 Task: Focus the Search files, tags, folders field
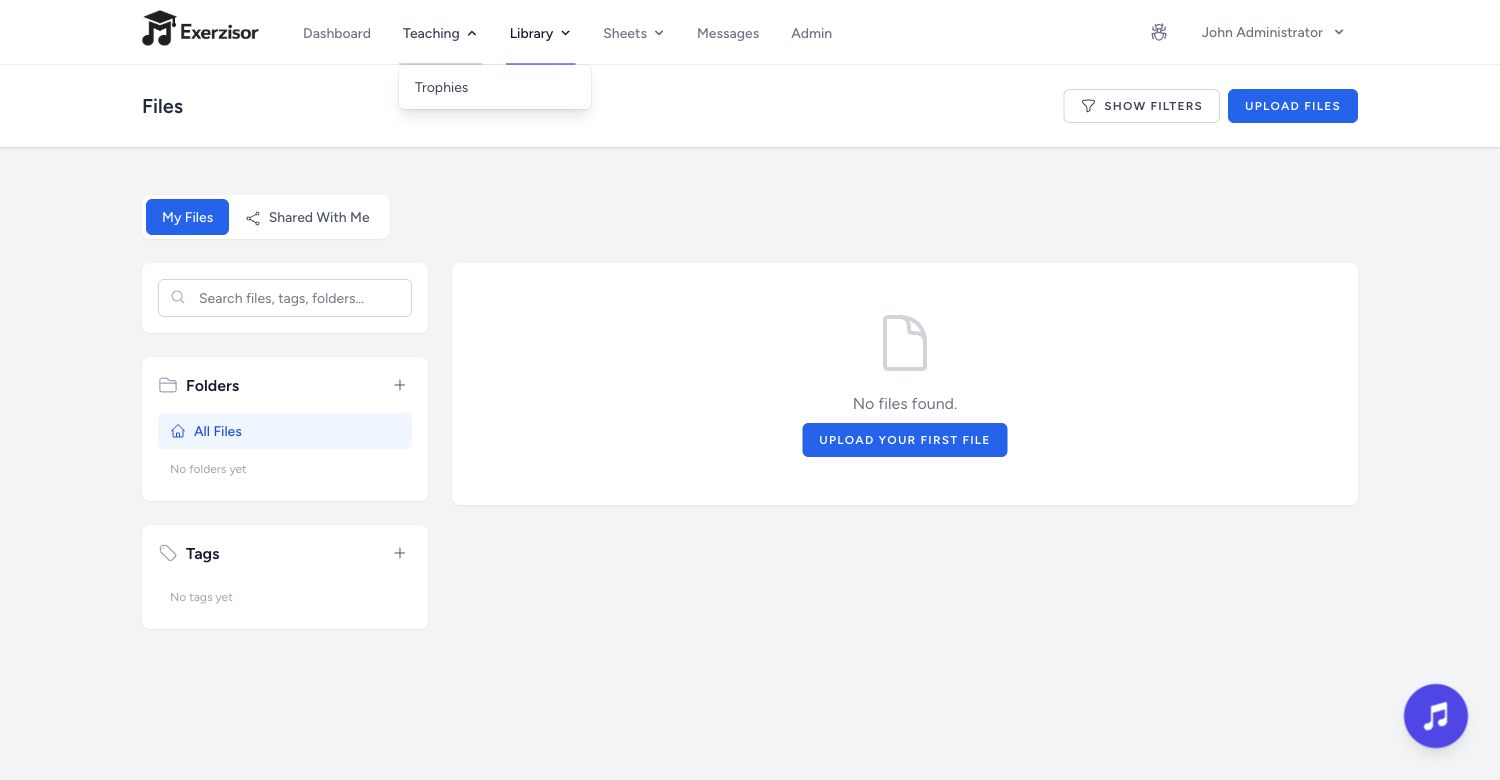tap(285, 298)
